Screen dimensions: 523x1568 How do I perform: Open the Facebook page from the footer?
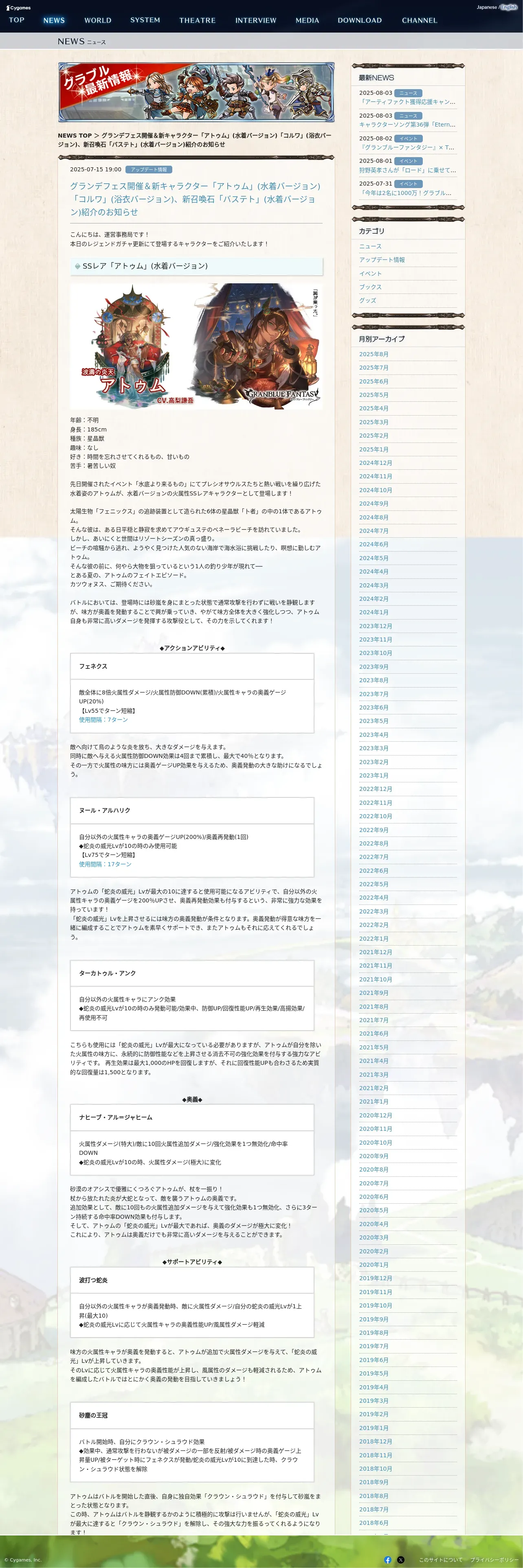(x=388, y=1559)
